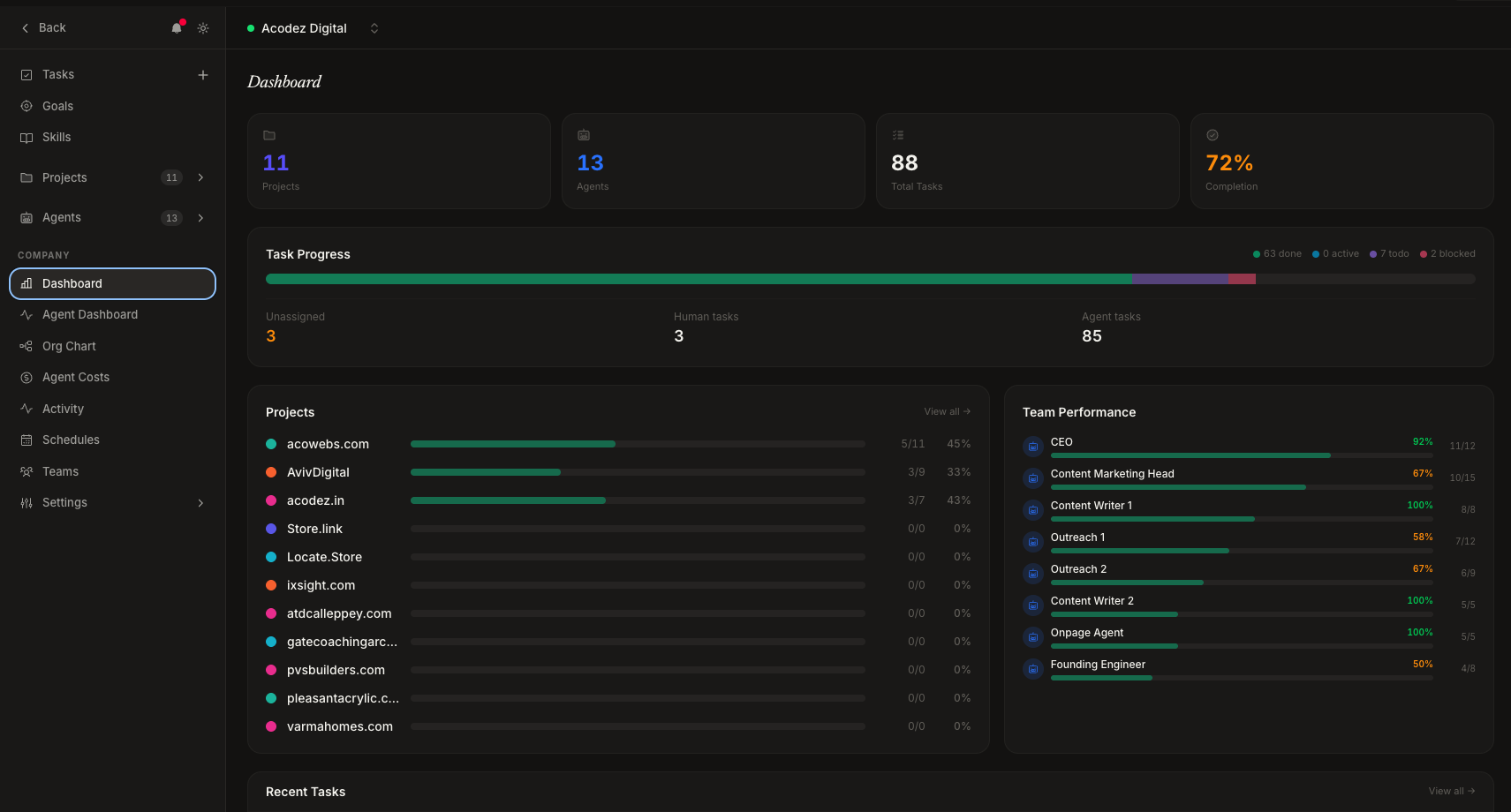Viewport: 1511px width, 812px height.
Task: Click the Activity pulse icon
Action: point(26,409)
